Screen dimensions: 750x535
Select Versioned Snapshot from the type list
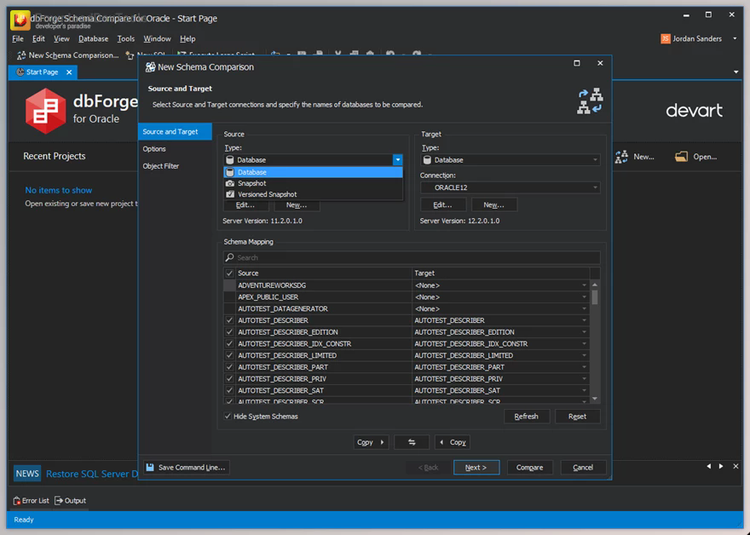point(267,194)
